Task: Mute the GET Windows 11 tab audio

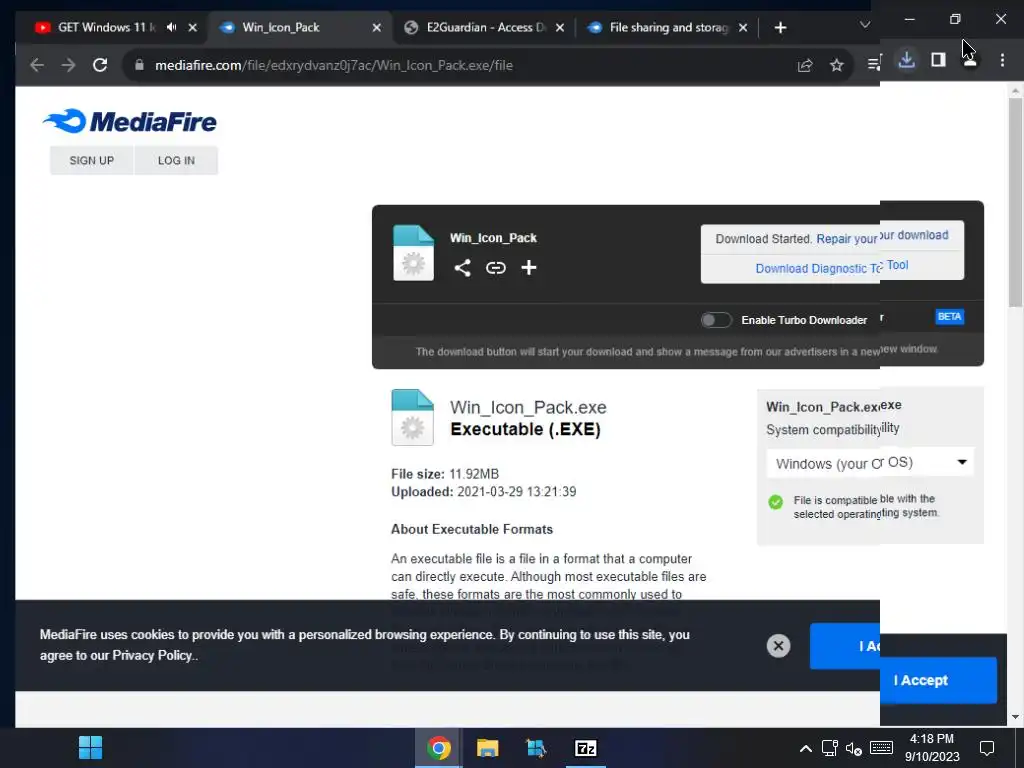Action: (171, 27)
